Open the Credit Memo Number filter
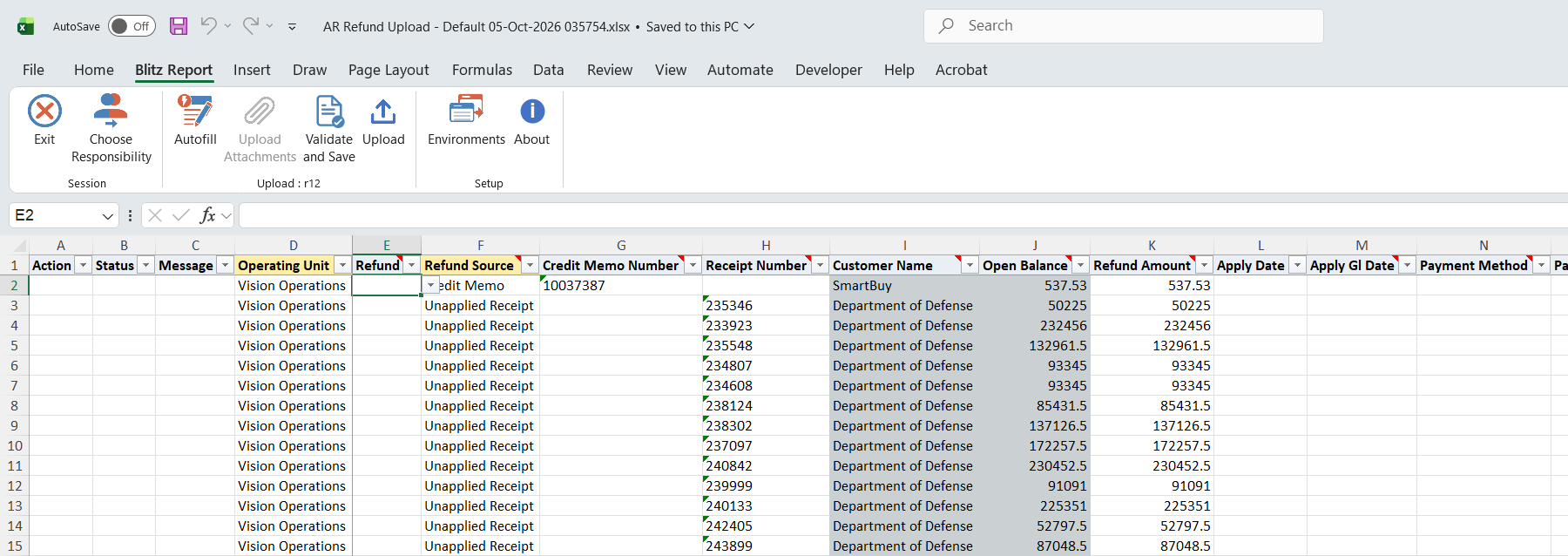Image resolution: width=1568 pixels, height=556 pixels. 693,265
